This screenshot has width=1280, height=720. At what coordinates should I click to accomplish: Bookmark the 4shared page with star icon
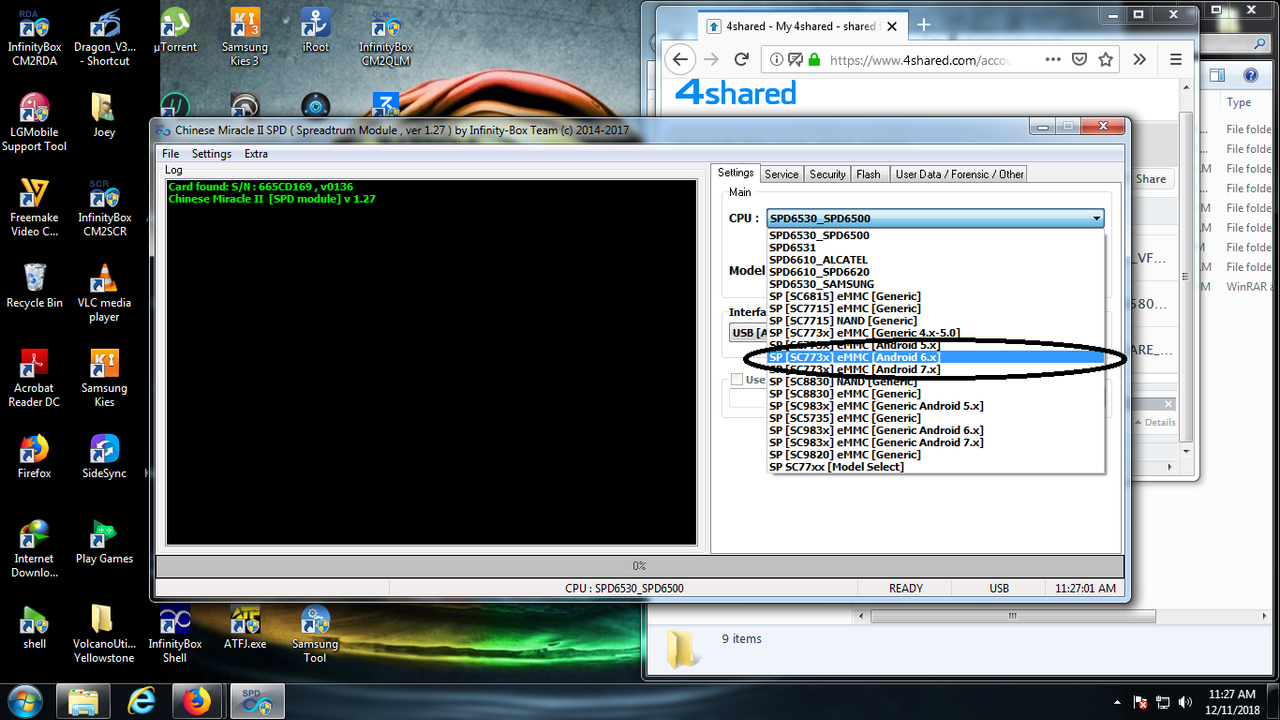1105,60
